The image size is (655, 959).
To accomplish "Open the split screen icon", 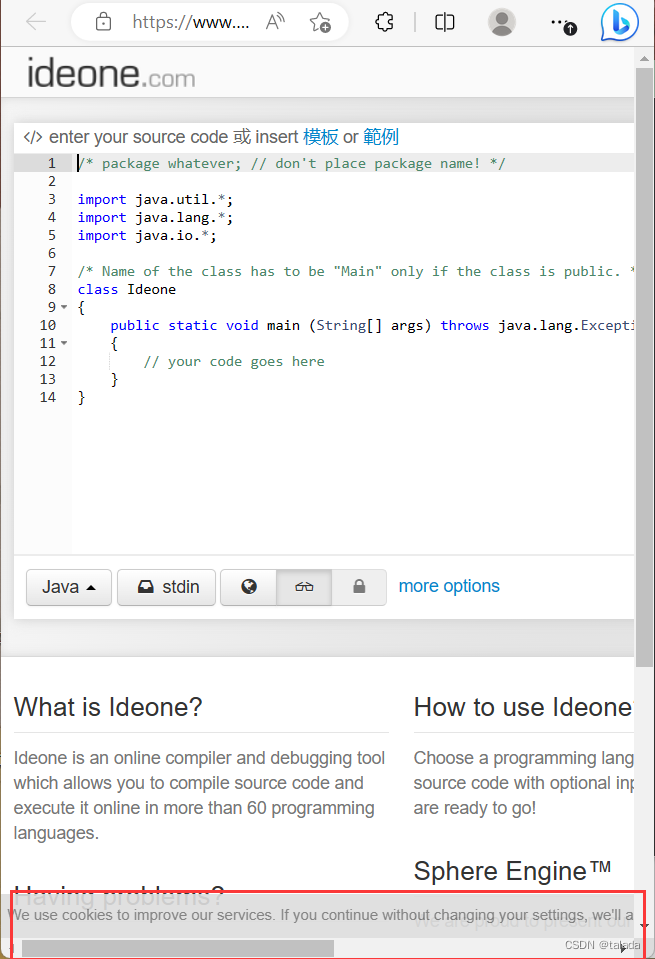I will (445, 22).
